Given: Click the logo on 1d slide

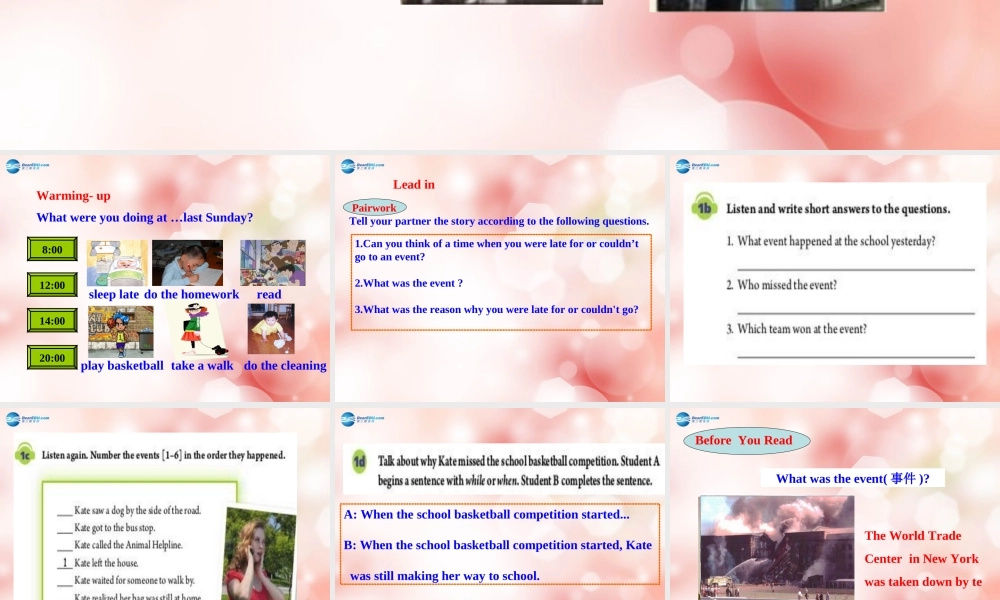Looking at the screenshot, I should coord(362,419).
